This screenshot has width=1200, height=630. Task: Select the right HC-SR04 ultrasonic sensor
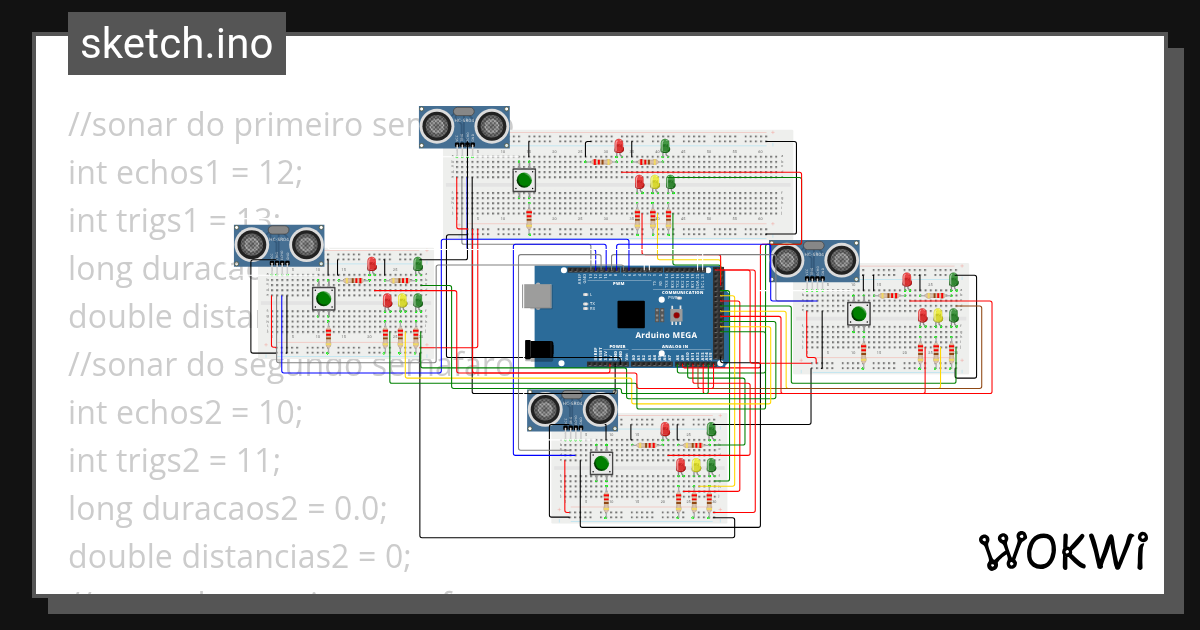click(x=815, y=262)
